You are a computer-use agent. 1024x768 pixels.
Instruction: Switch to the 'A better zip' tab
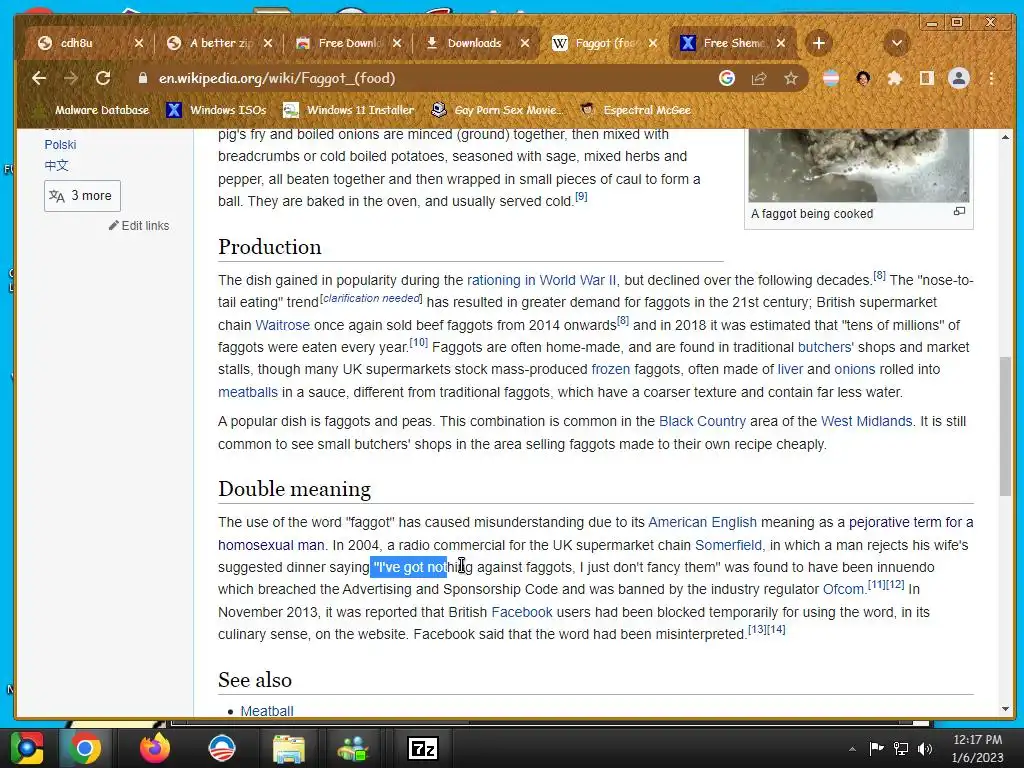(219, 43)
